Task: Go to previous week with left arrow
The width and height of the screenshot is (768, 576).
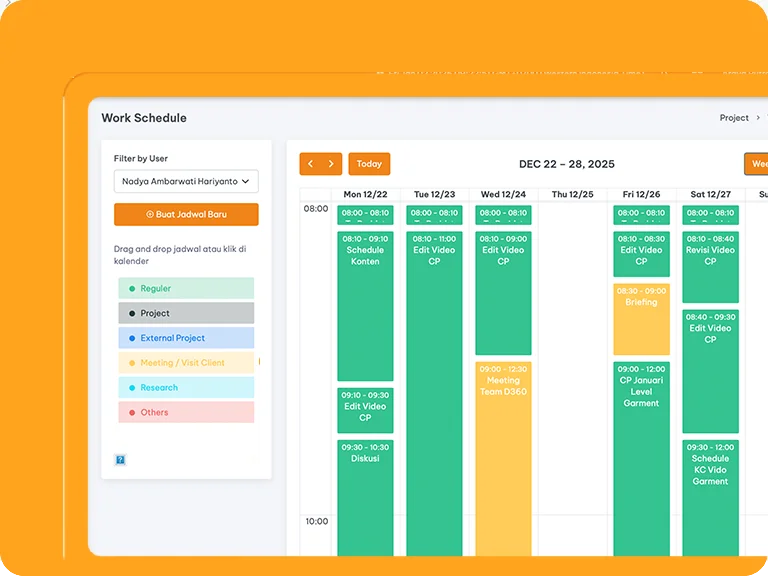Action: (x=310, y=164)
